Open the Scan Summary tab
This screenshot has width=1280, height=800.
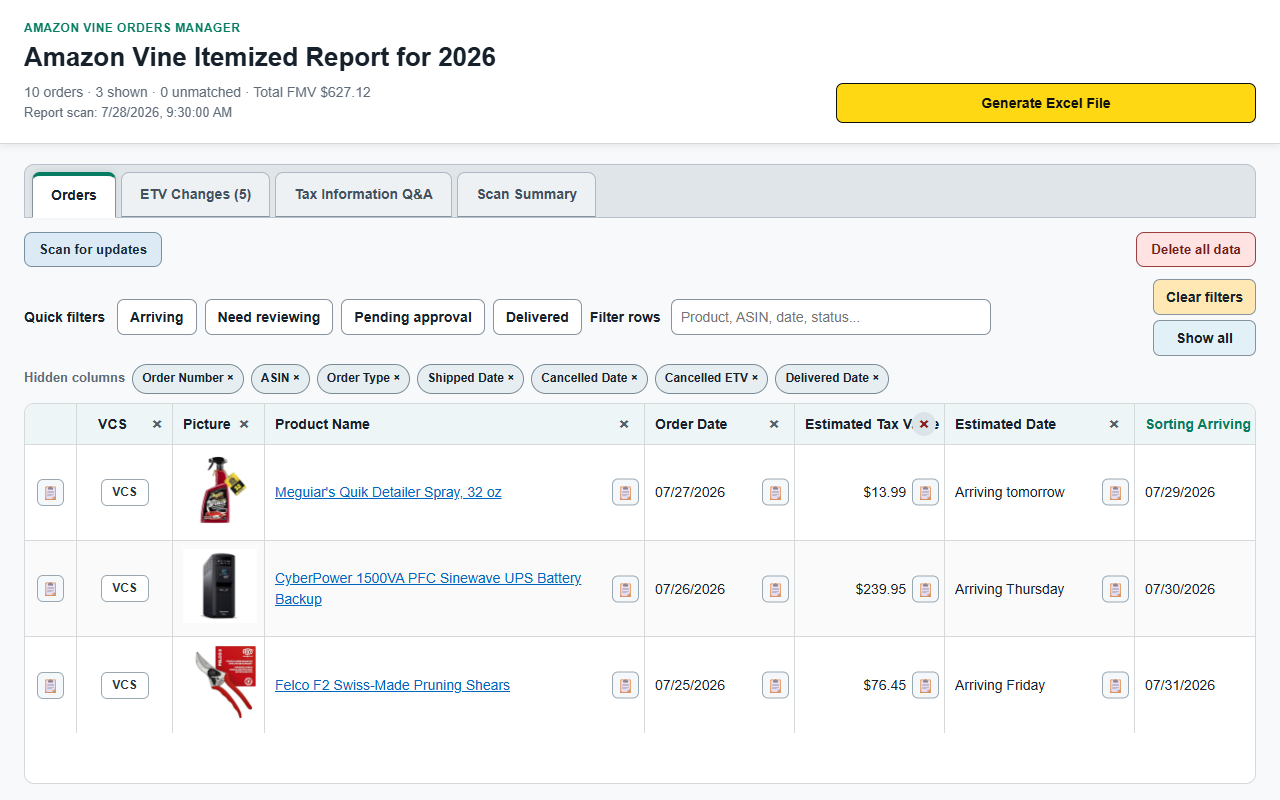[x=527, y=195]
